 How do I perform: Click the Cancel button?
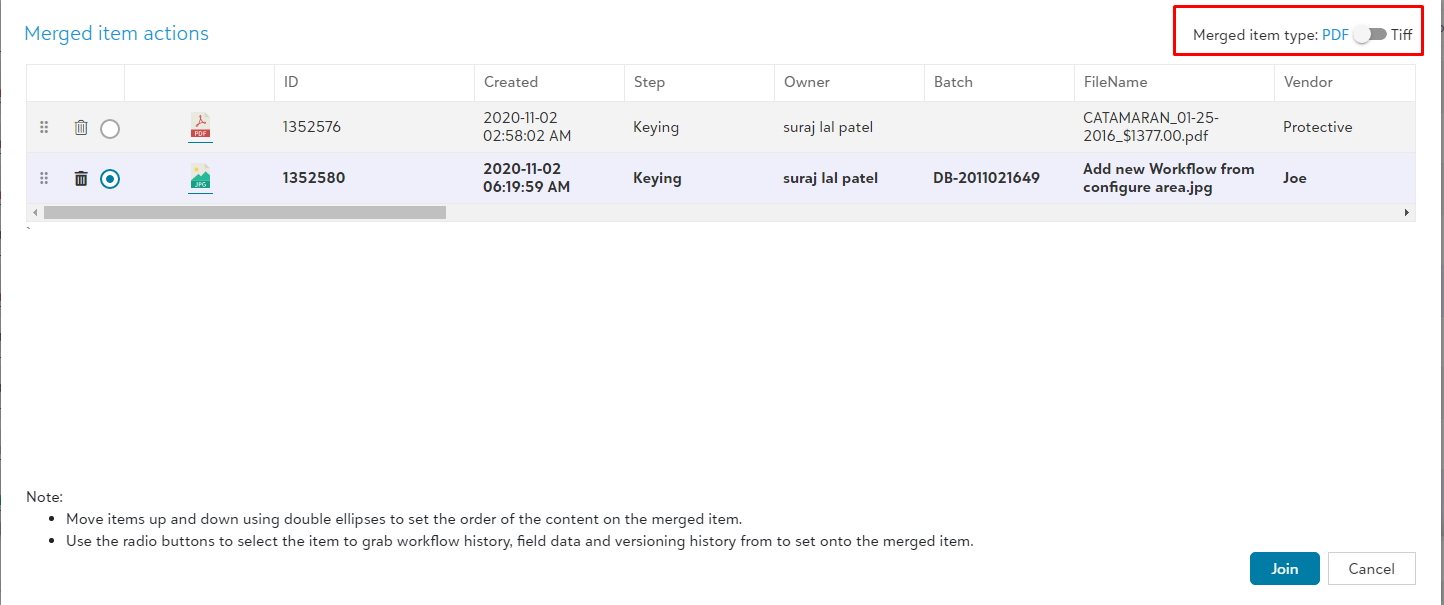tap(1371, 569)
